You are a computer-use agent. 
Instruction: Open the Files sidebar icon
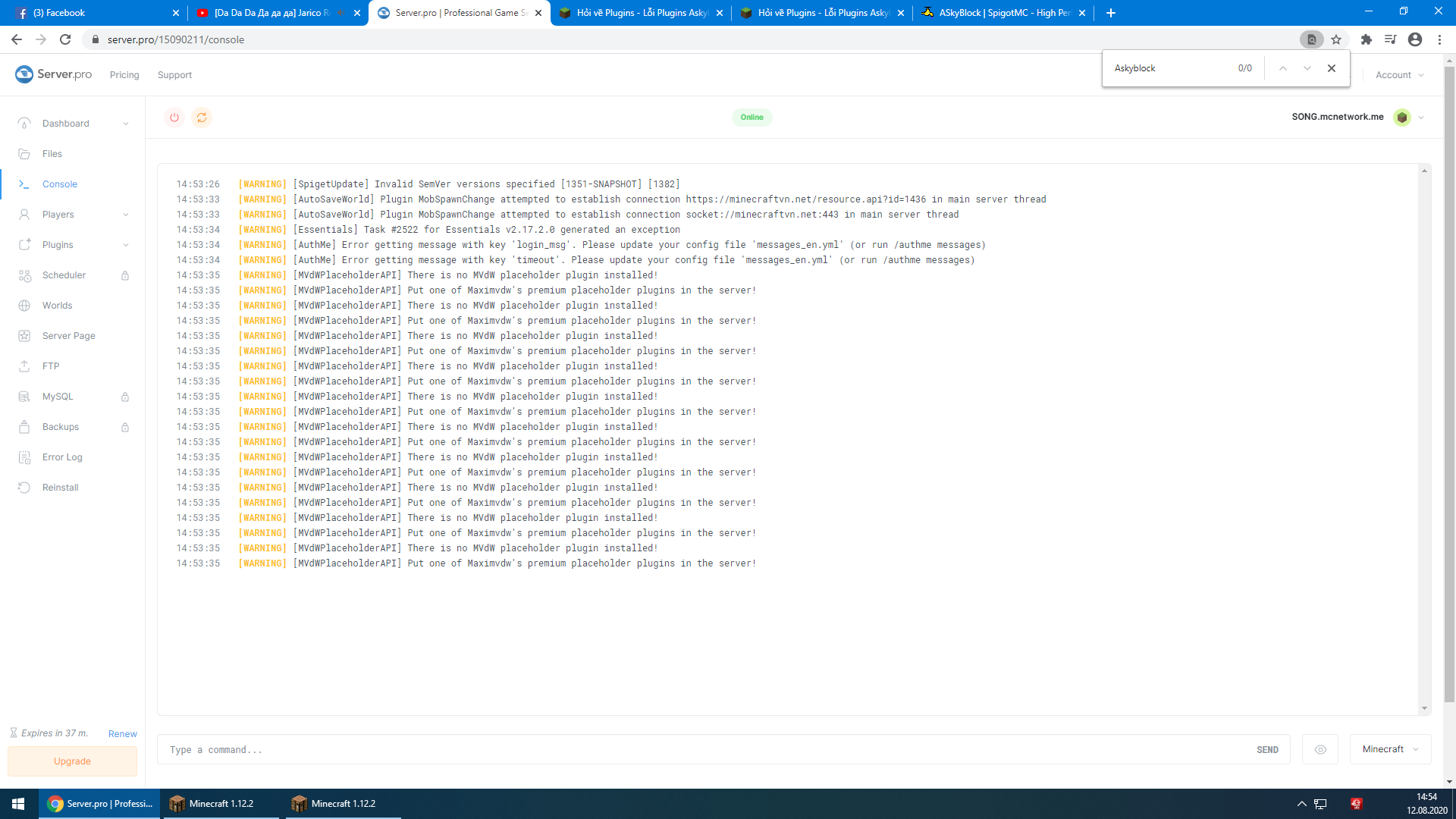[x=24, y=154]
